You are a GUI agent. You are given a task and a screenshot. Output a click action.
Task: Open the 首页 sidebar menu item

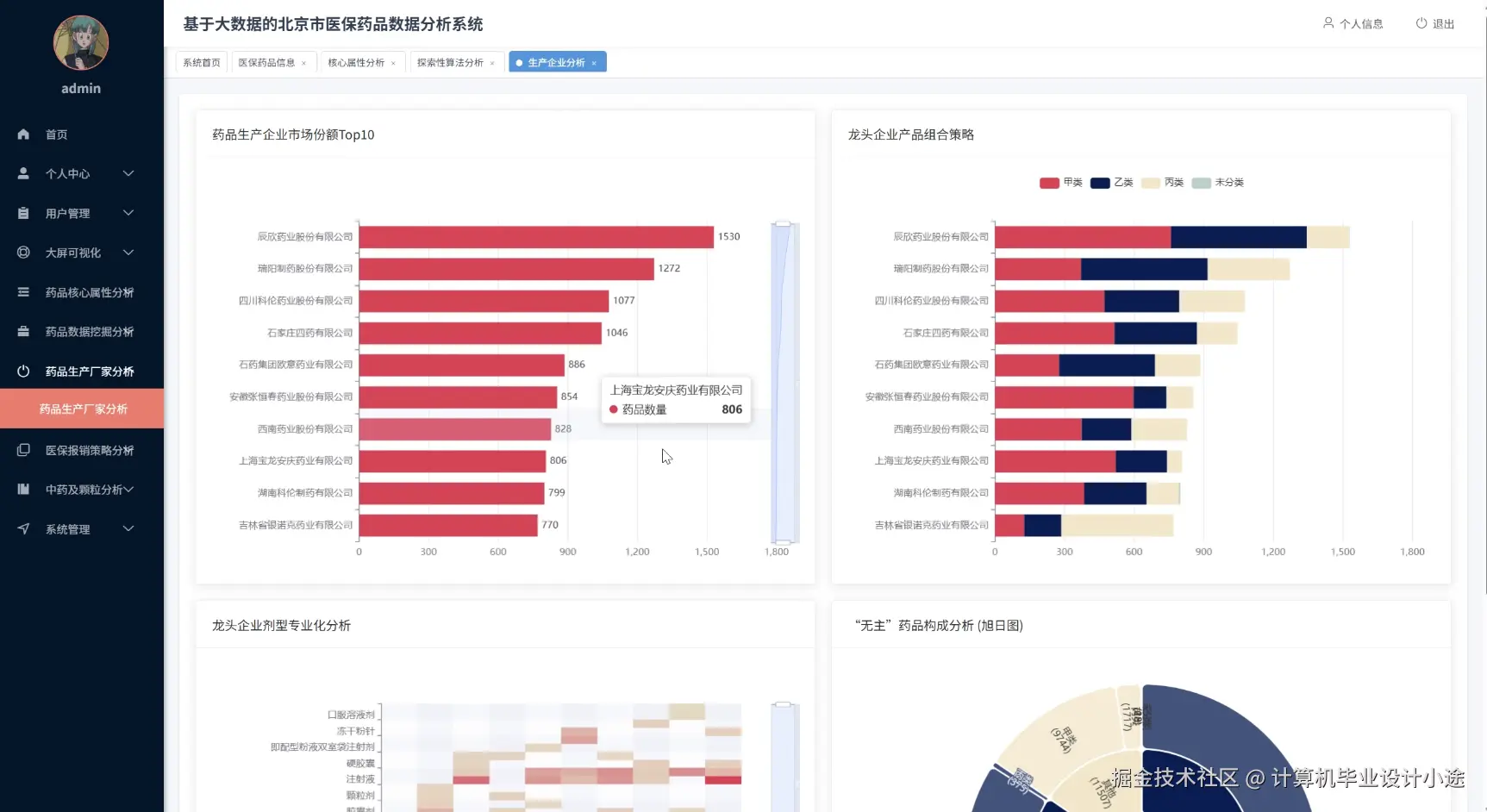pos(82,134)
